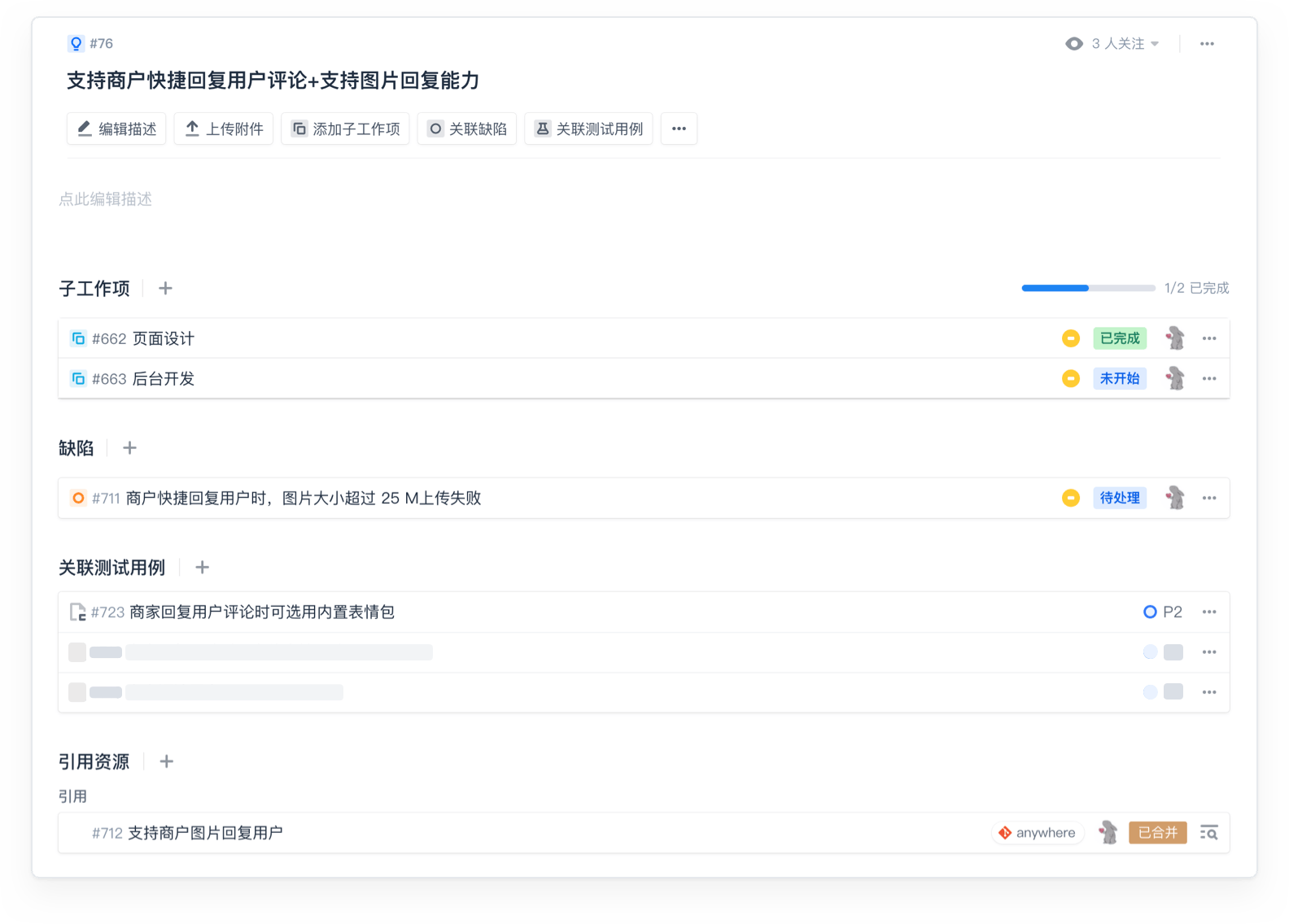Open the 待处理 status on defect #711
The width and height of the screenshot is (1289, 924).
pyautogui.click(x=1120, y=498)
